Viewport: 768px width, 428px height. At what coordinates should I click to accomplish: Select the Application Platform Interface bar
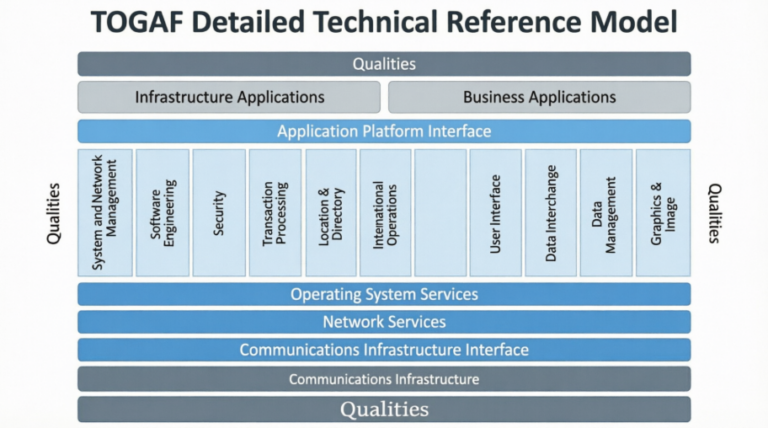tap(384, 131)
